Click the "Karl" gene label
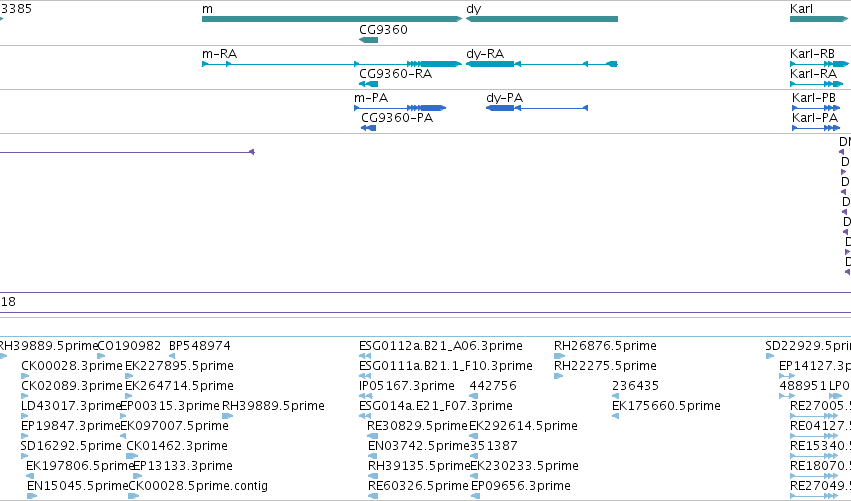The image size is (851, 501). (801, 9)
